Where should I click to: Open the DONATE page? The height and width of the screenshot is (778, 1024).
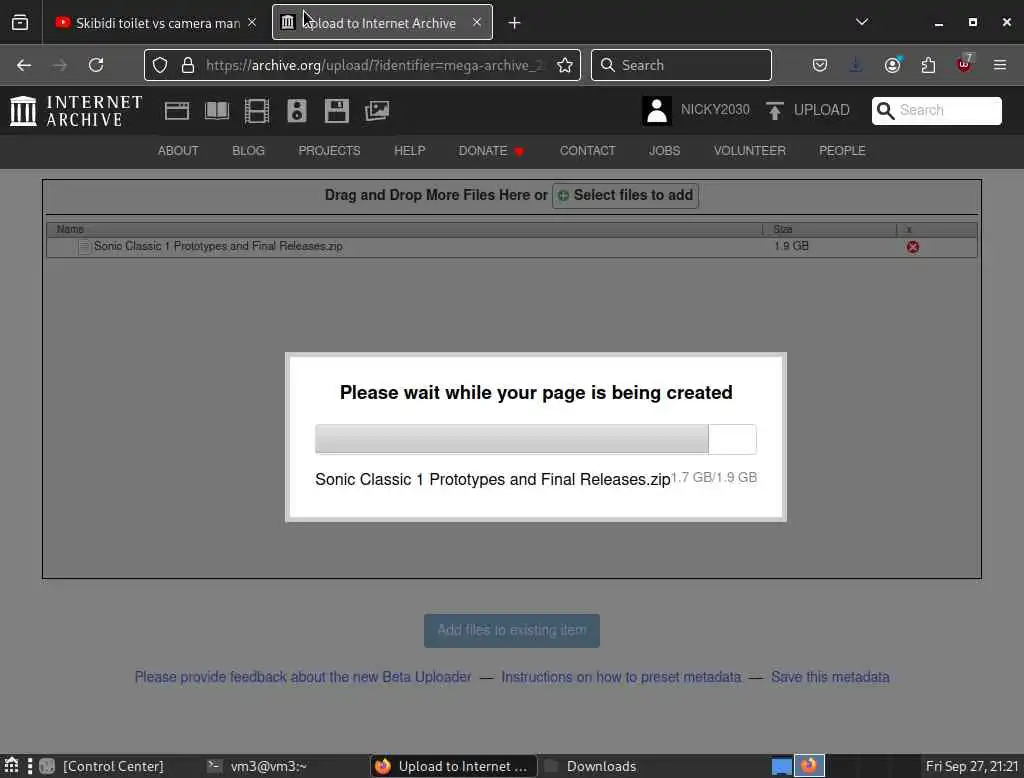coord(491,151)
